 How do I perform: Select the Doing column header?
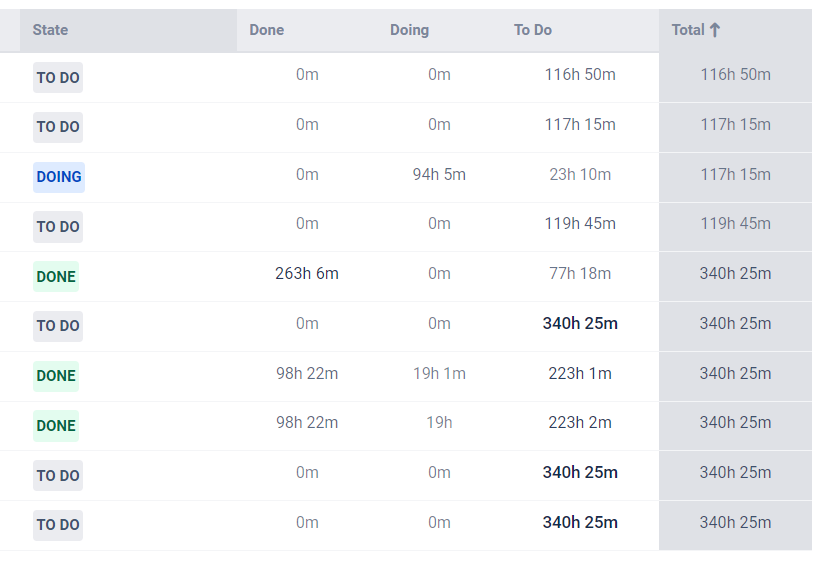click(409, 30)
